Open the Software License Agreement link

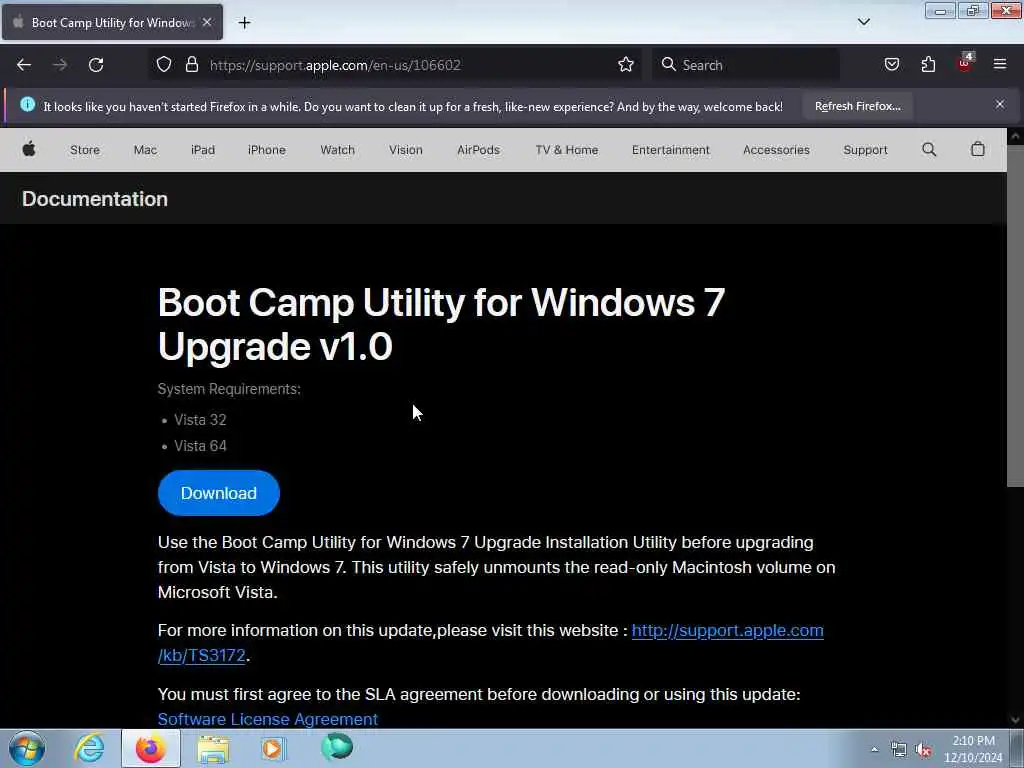pos(268,719)
